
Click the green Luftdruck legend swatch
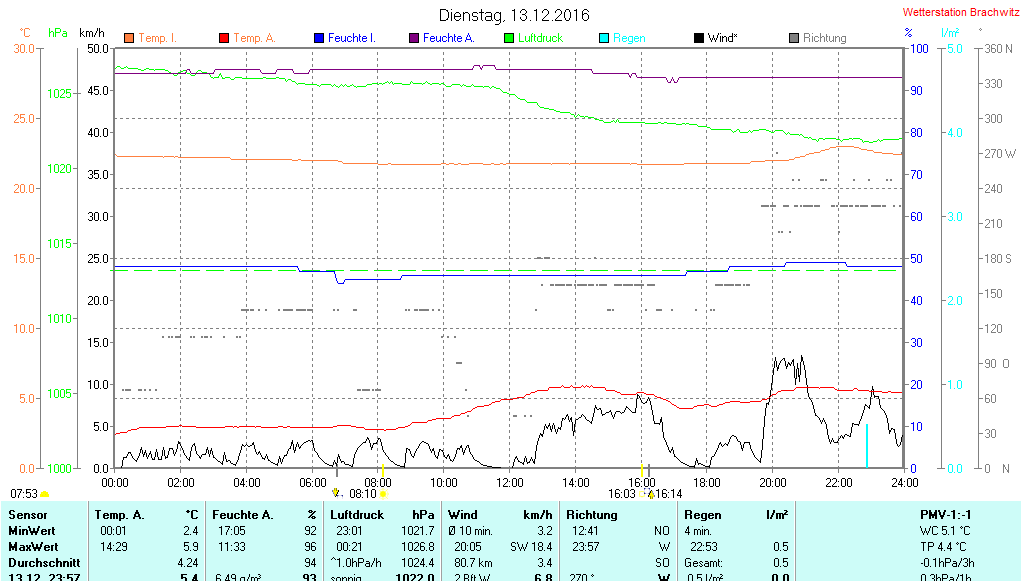(x=509, y=38)
